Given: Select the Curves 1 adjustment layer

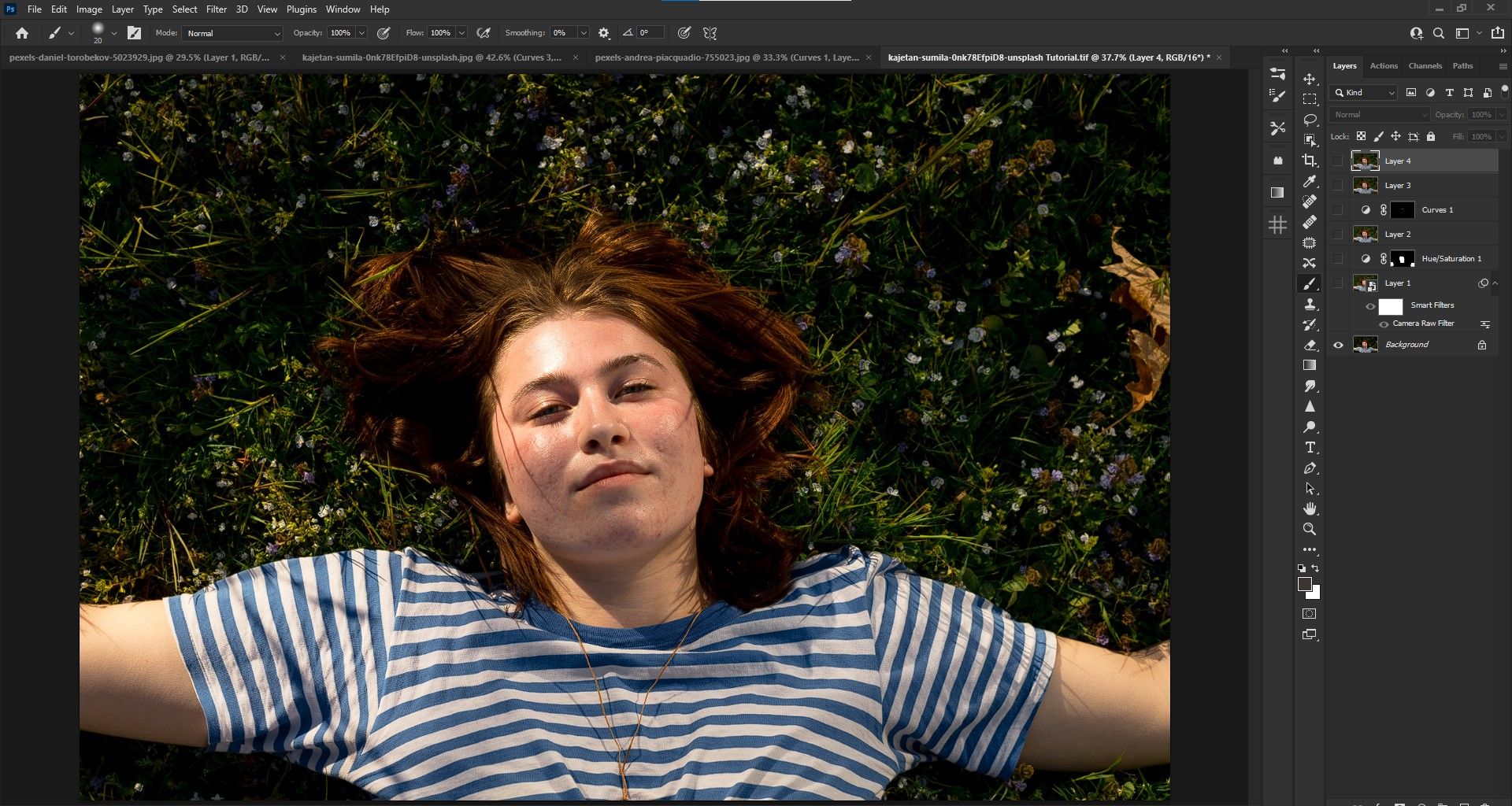Looking at the screenshot, I should (1437, 210).
